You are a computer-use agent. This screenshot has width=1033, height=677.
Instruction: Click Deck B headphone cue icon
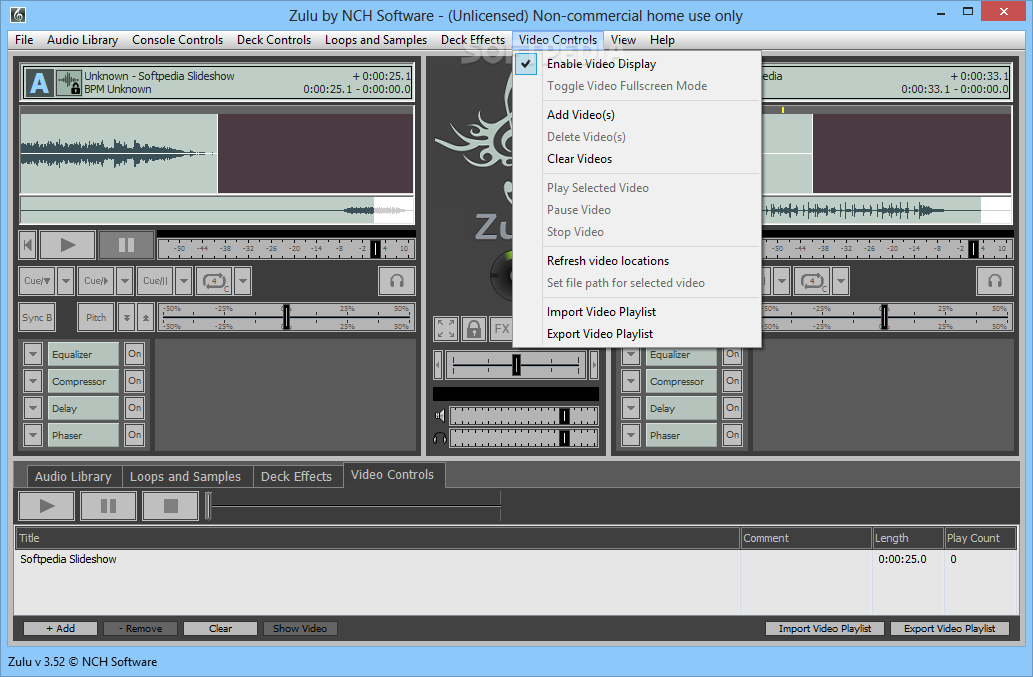pyautogui.click(x=994, y=281)
